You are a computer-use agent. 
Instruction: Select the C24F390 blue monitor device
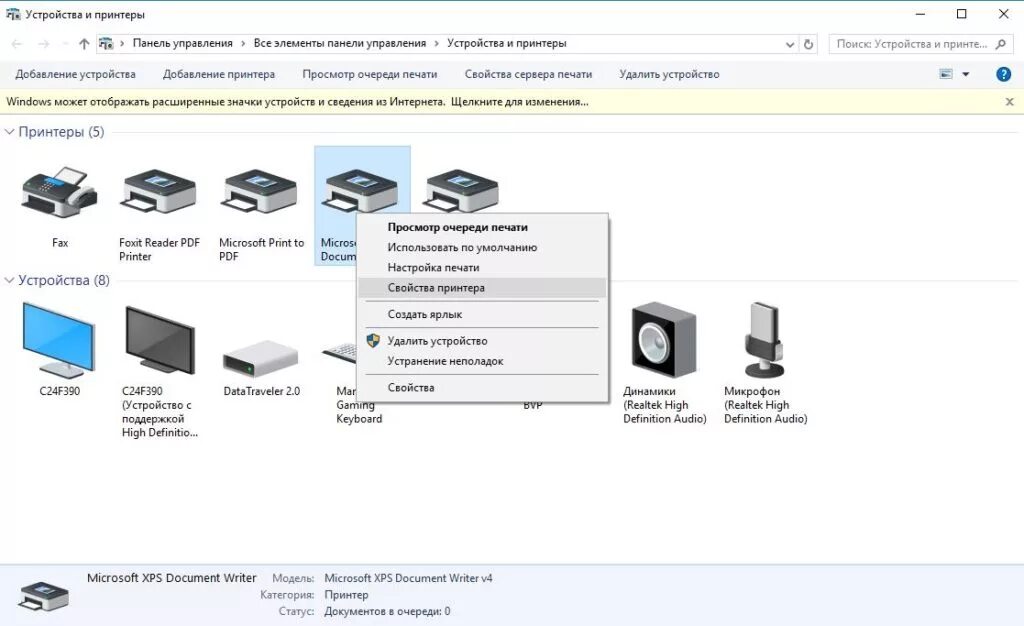pyautogui.click(x=58, y=339)
